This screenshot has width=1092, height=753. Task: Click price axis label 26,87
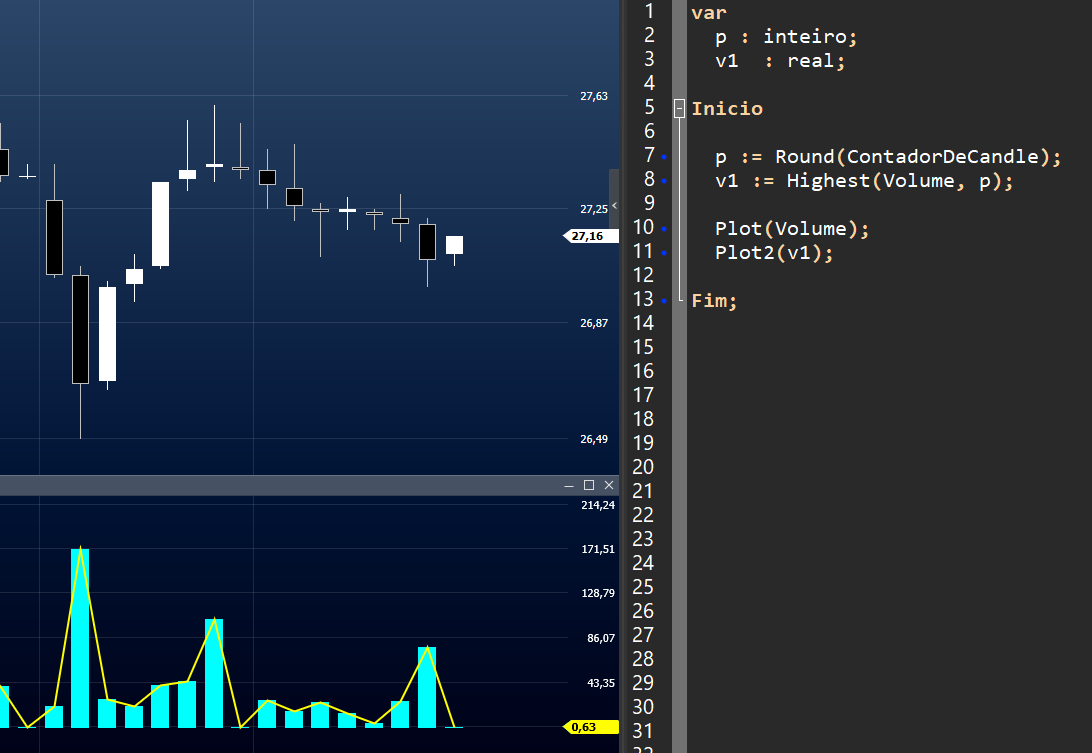pos(594,323)
